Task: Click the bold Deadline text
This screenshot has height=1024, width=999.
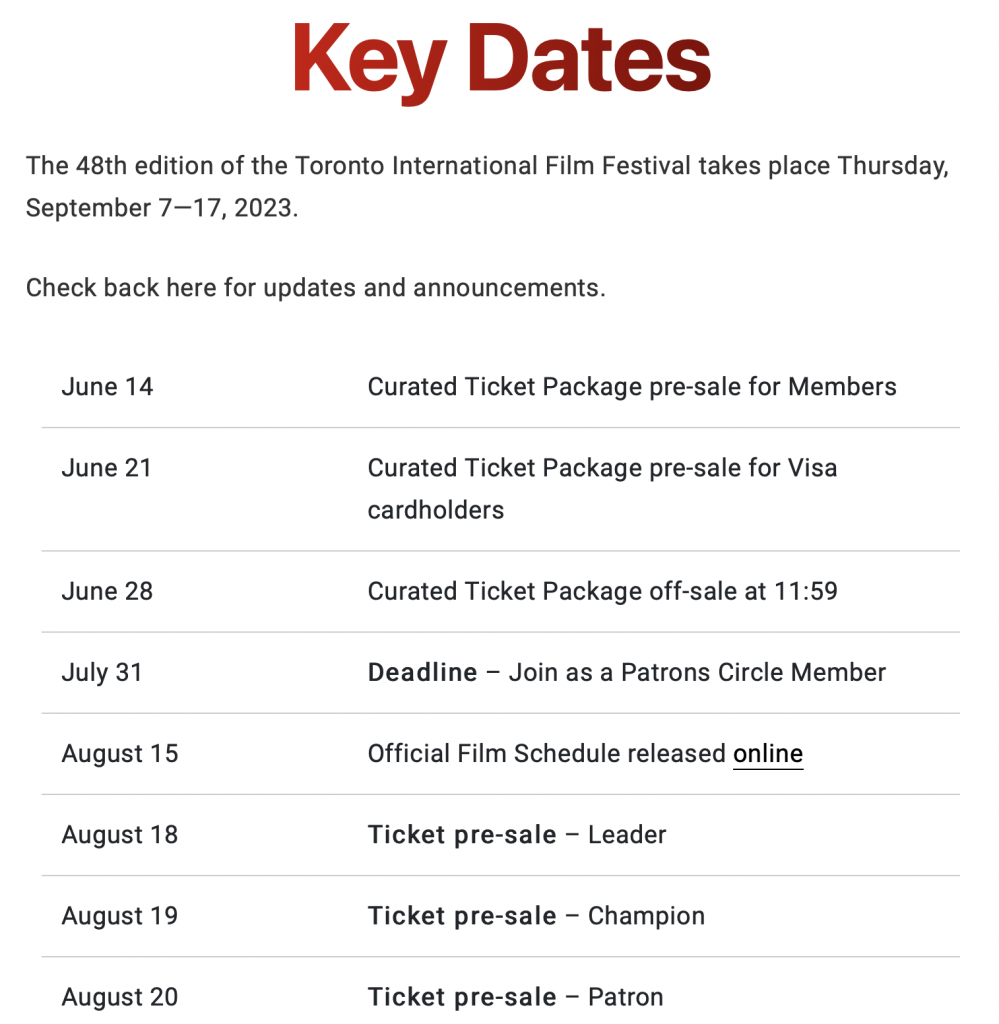Action: (x=422, y=673)
